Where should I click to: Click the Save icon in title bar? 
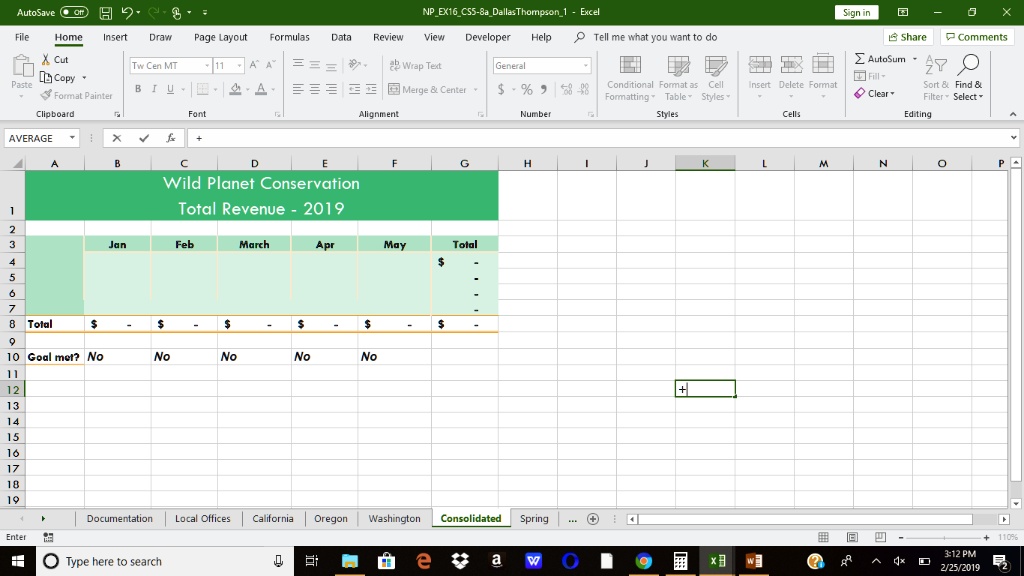[105, 12]
